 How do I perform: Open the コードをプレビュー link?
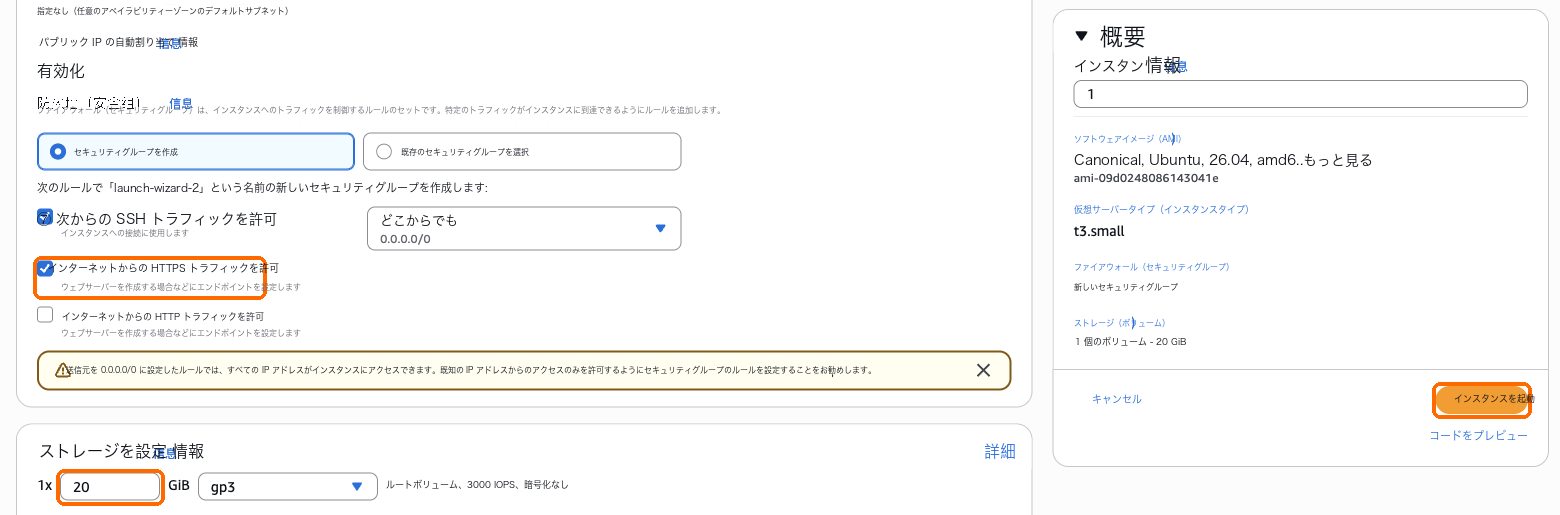click(1478, 435)
